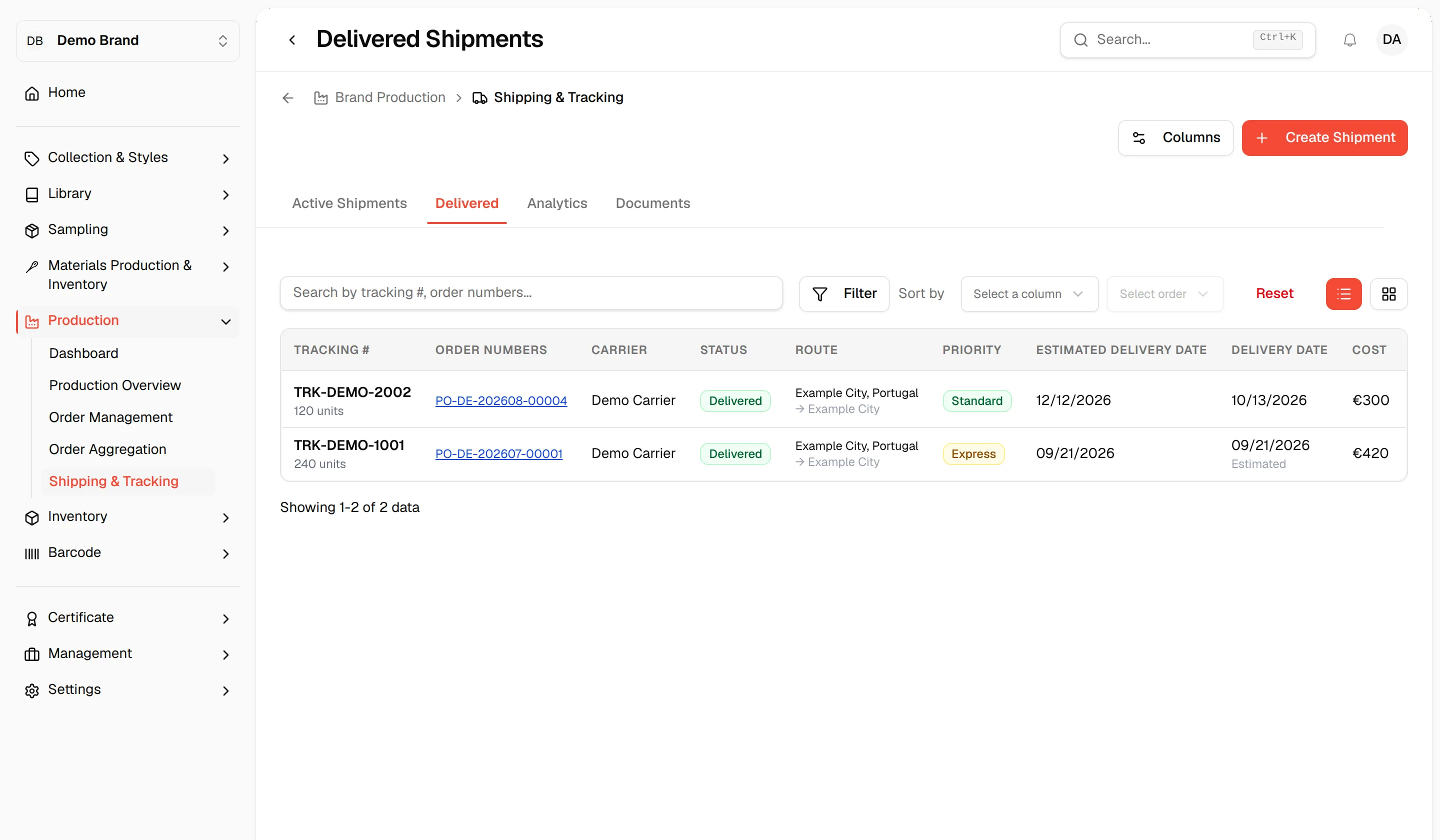The image size is (1440, 840).
Task: Switch to Active Shipments tab
Action: click(x=349, y=203)
